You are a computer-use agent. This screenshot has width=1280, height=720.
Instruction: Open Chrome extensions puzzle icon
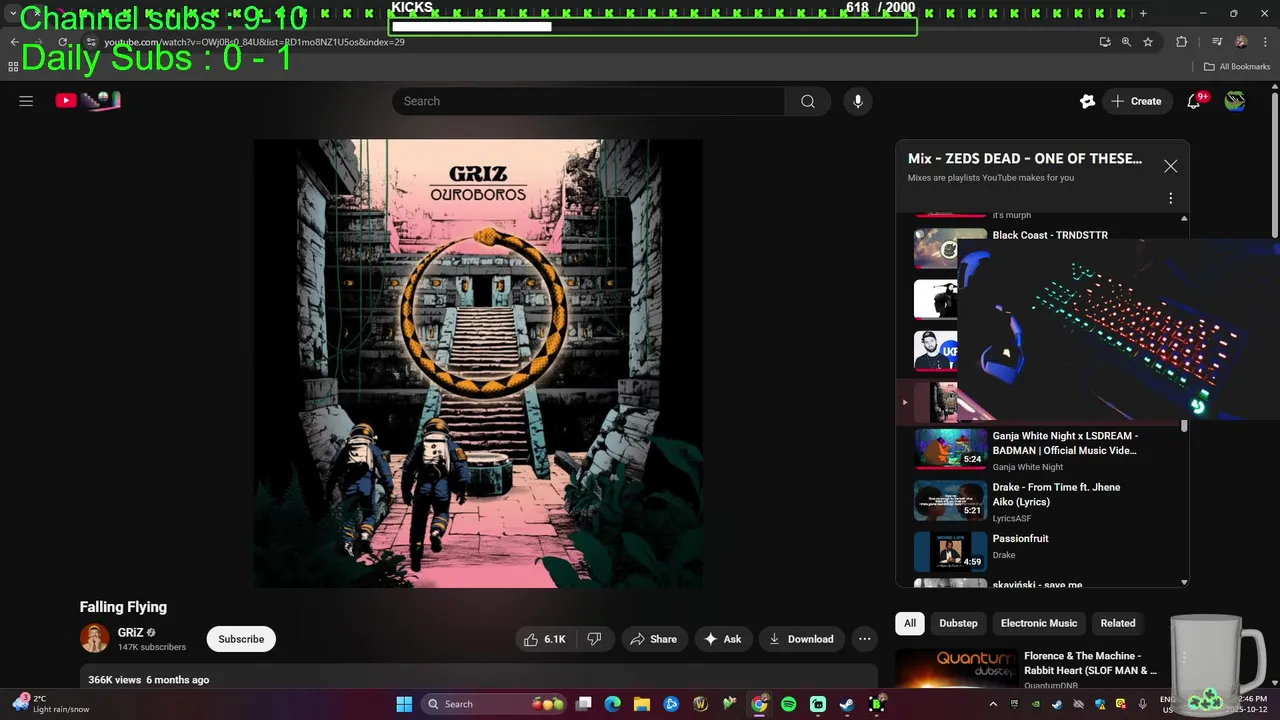click(1182, 42)
